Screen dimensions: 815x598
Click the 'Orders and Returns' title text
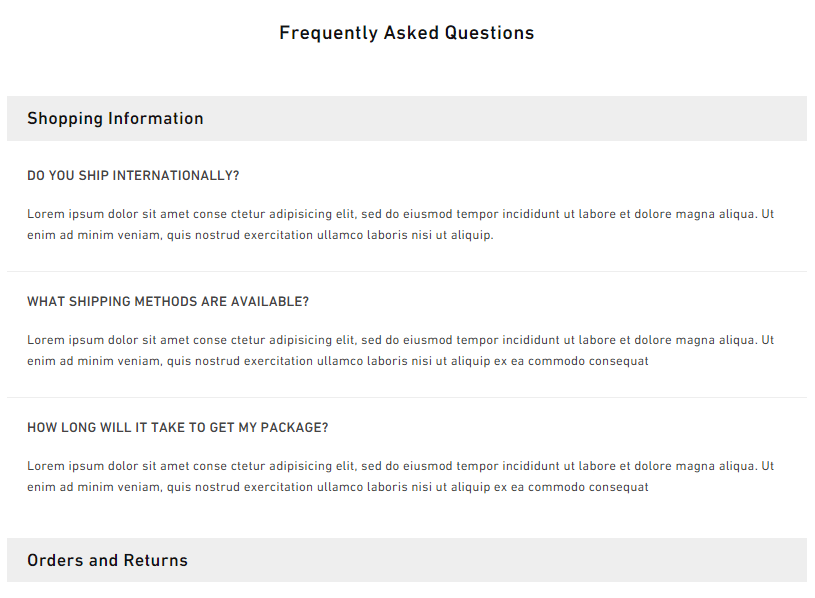point(108,560)
